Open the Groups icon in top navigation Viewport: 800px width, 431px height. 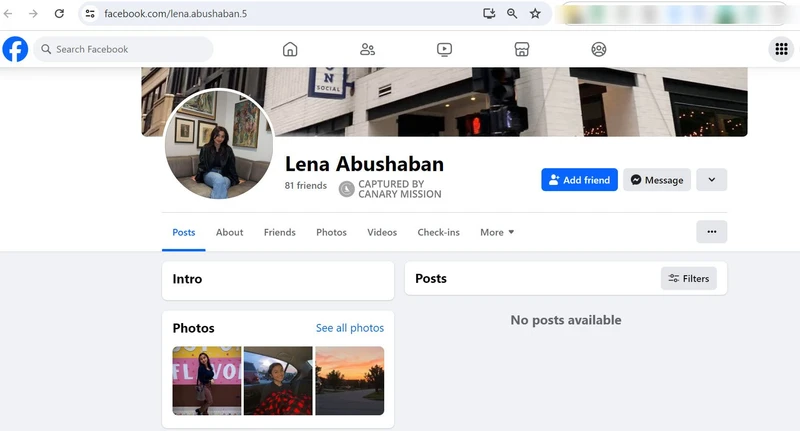click(598, 49)
